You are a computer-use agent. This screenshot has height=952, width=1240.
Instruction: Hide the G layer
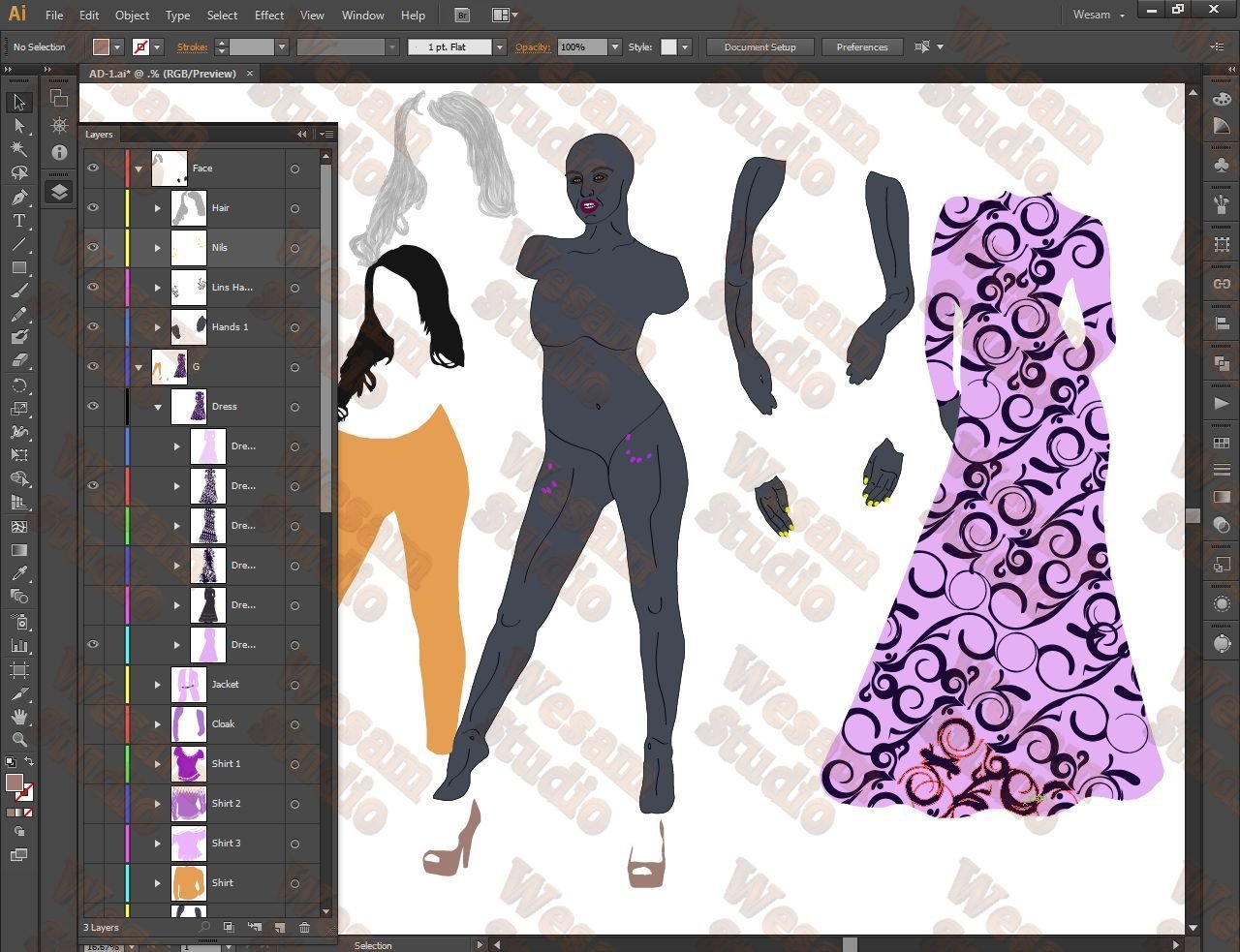[93, 367]
